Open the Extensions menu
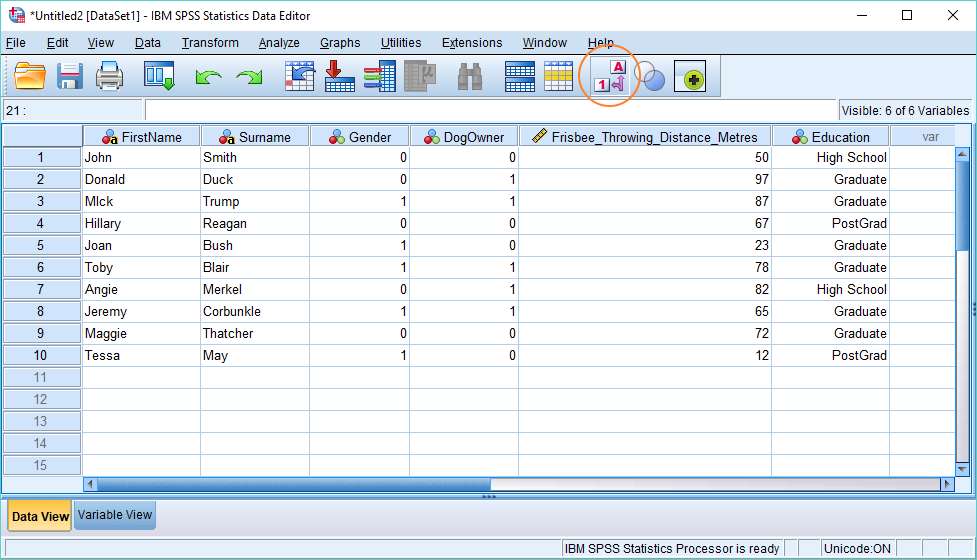 pyautogui.click(x=472, y=43)
